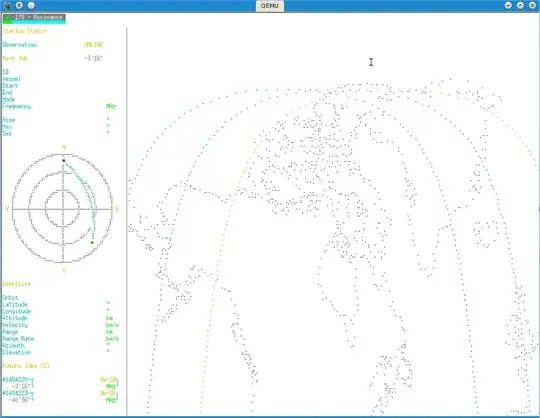Close the QEMU window
Viewport: 540px width, 418px height.
[532, 5]
